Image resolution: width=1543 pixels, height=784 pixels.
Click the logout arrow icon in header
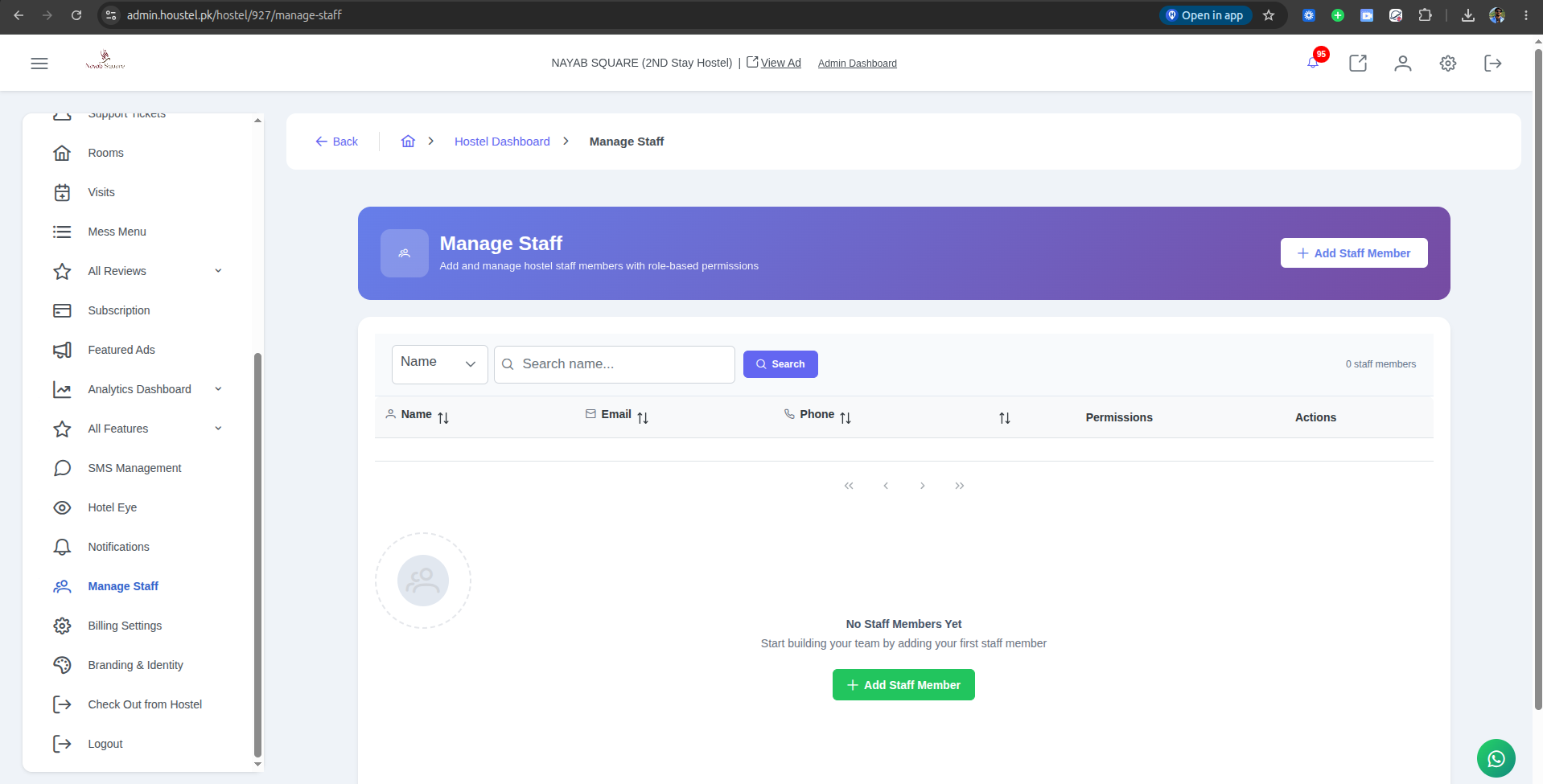[1493, 64]
